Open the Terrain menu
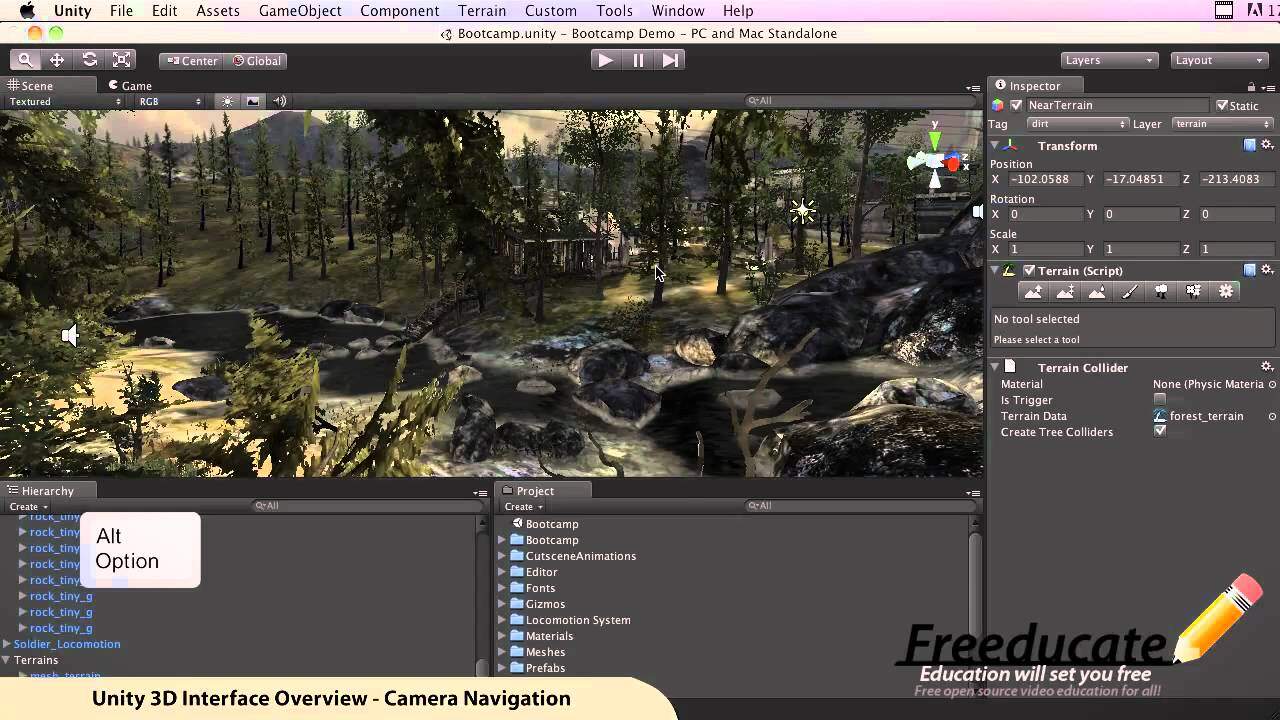Viewport: 1280px width, 720px height. [x=482, y=10]
